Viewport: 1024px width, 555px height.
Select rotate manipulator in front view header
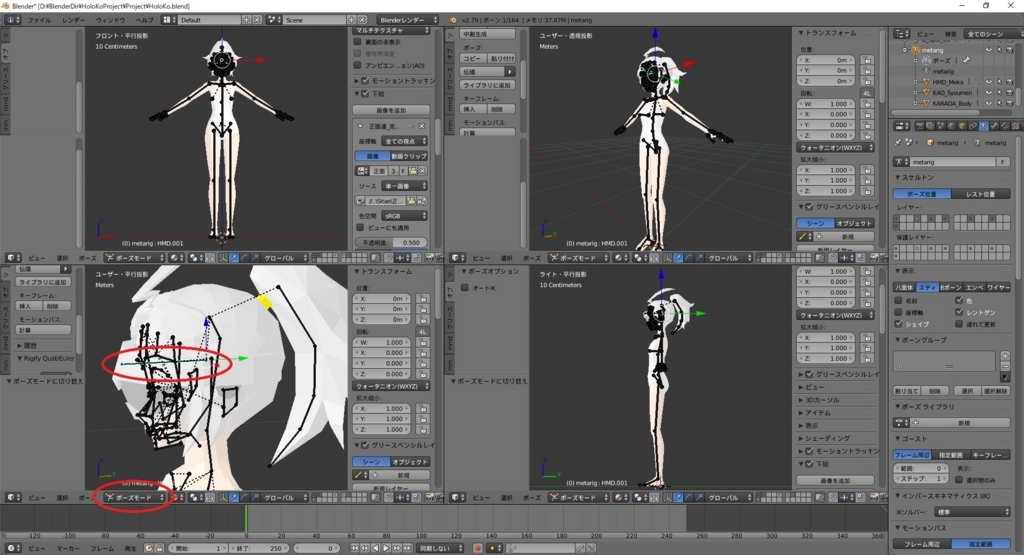[x=244, y=258]
